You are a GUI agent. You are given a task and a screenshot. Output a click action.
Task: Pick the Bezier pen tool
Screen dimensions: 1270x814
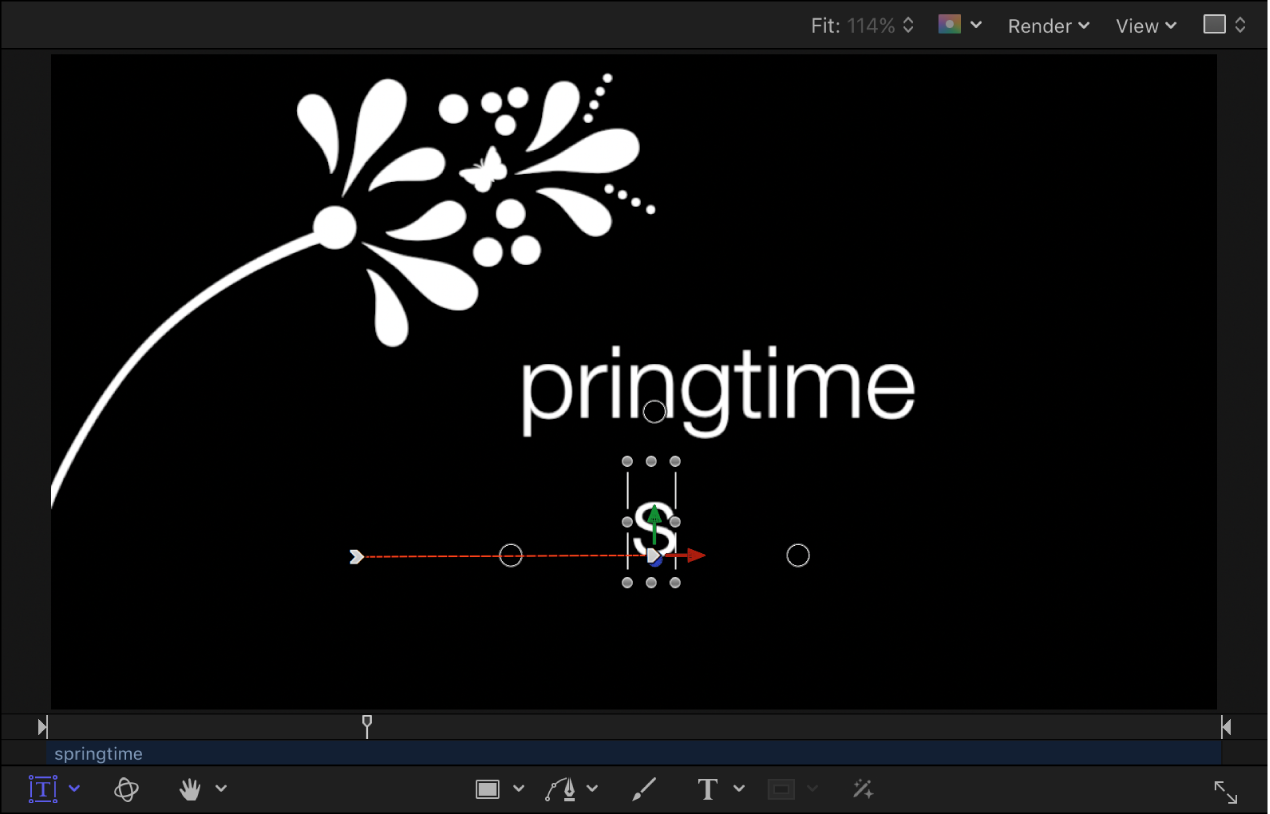coord(563,788)
